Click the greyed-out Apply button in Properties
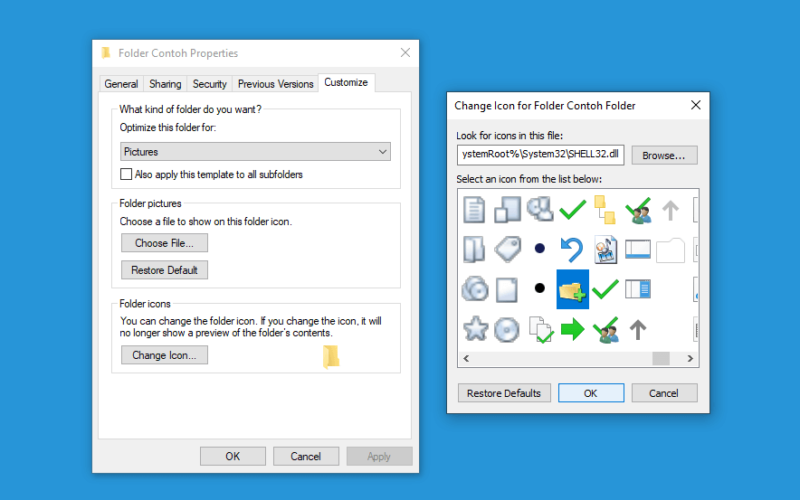800x500 pixels. (x=379, y=456)
